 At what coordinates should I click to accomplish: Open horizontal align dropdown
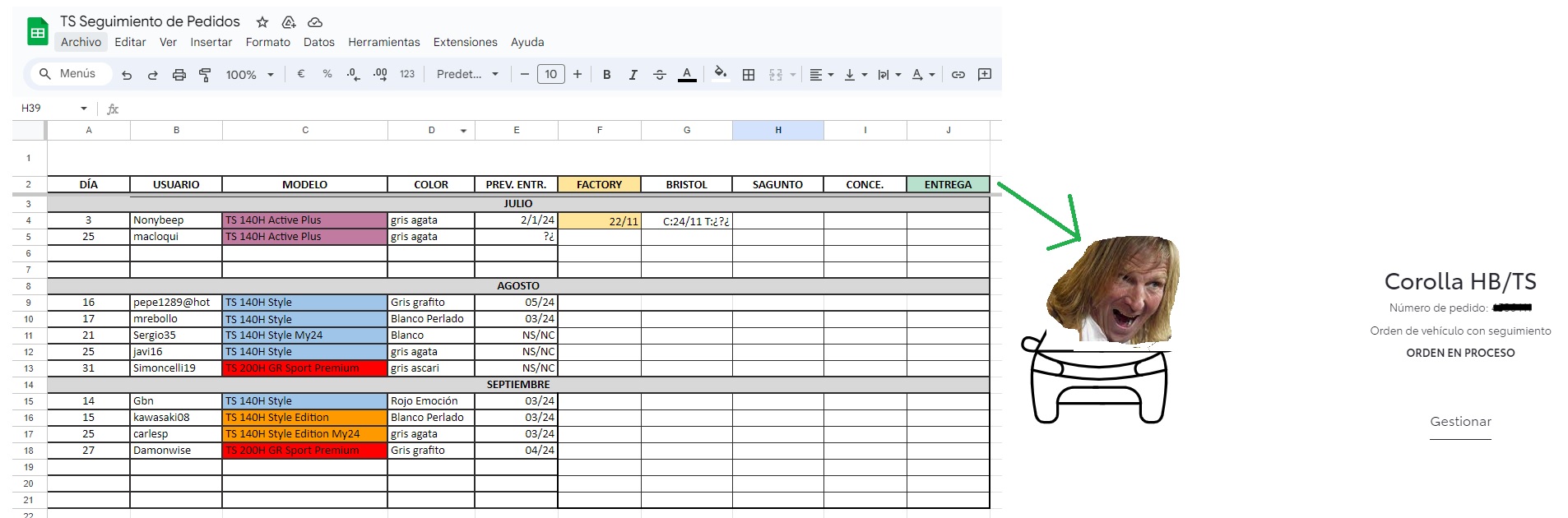click(821, 75)
